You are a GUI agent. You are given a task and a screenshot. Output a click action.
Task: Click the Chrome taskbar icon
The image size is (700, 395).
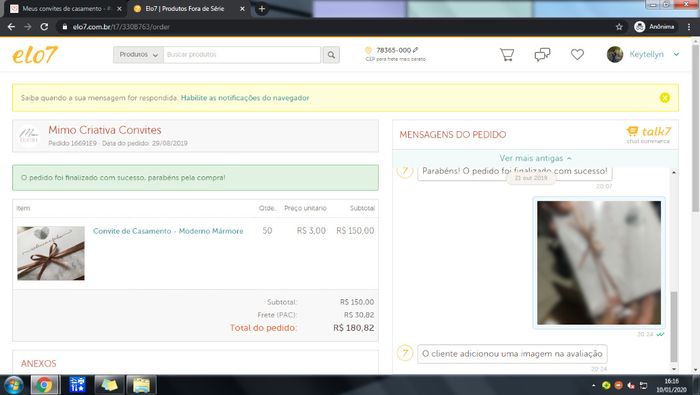(44, 385)
